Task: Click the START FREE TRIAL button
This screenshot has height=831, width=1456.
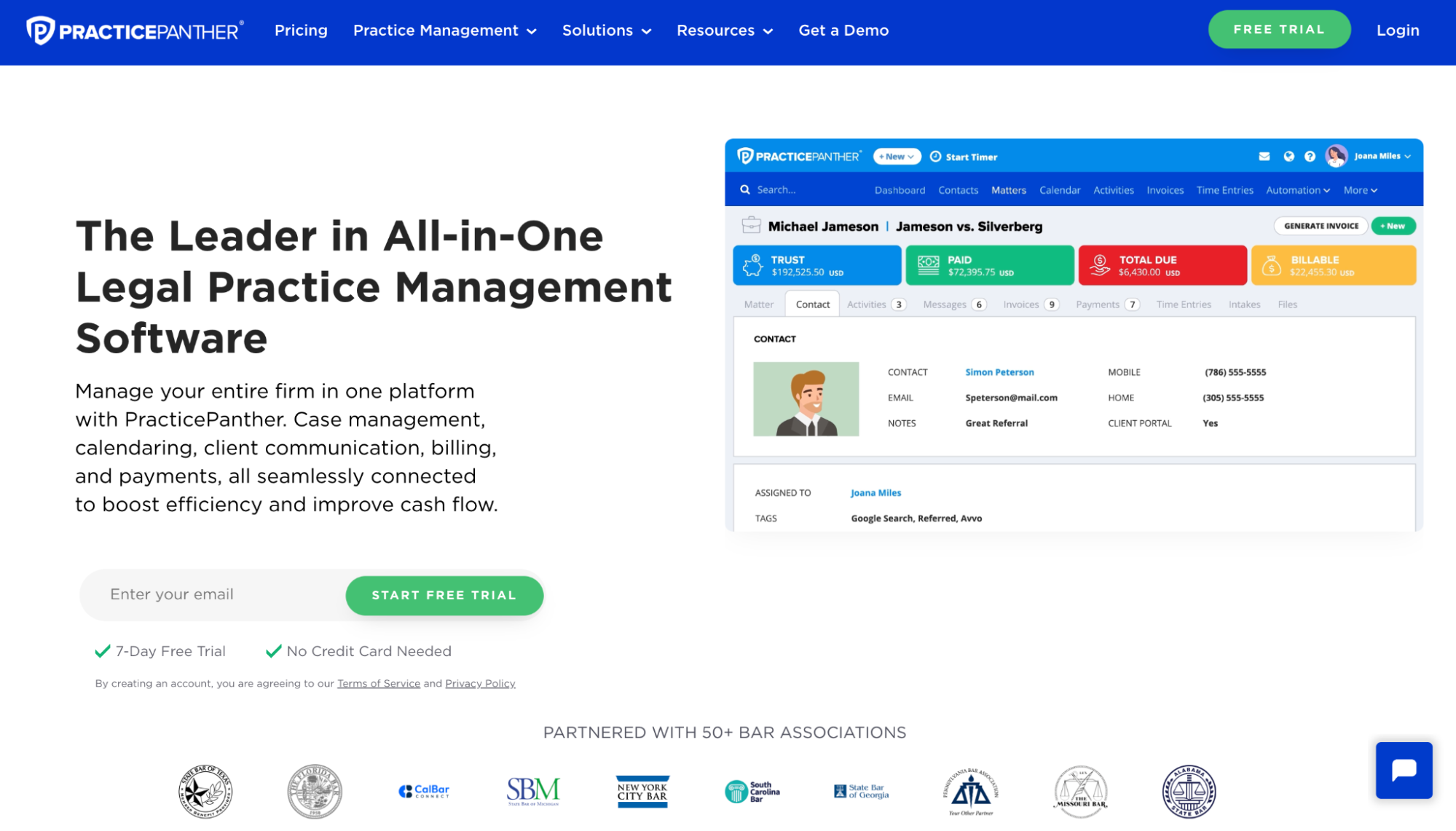Action: 444,595
